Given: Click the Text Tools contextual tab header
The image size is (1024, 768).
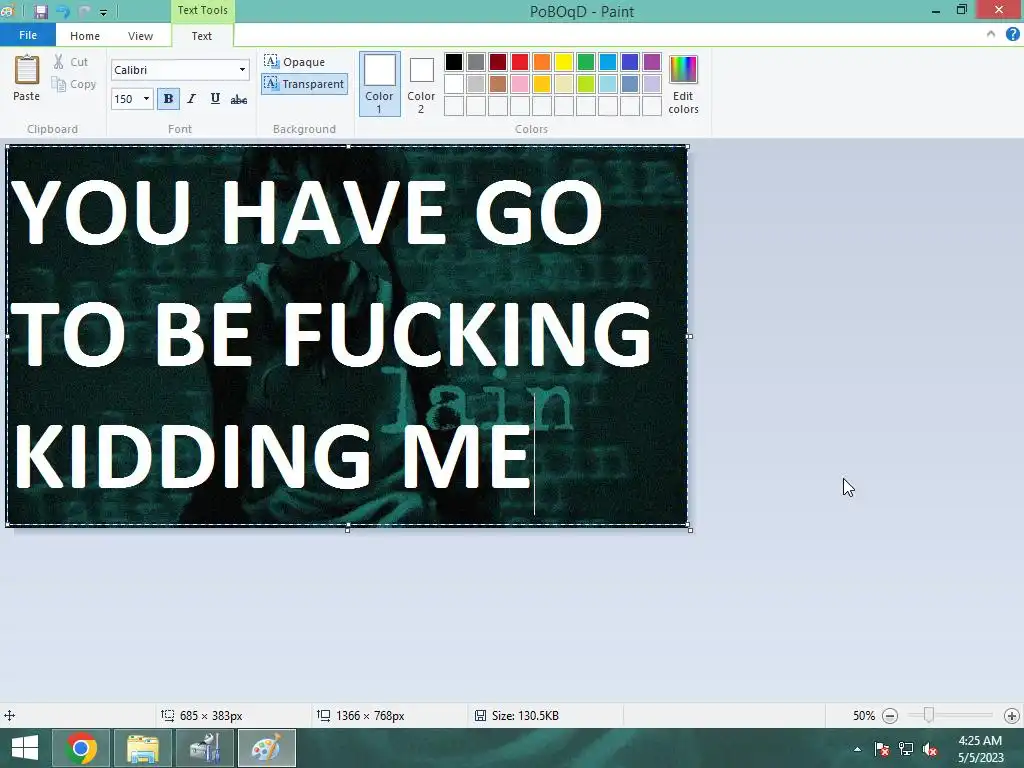Looking at the screenshot, I should 202,10.
